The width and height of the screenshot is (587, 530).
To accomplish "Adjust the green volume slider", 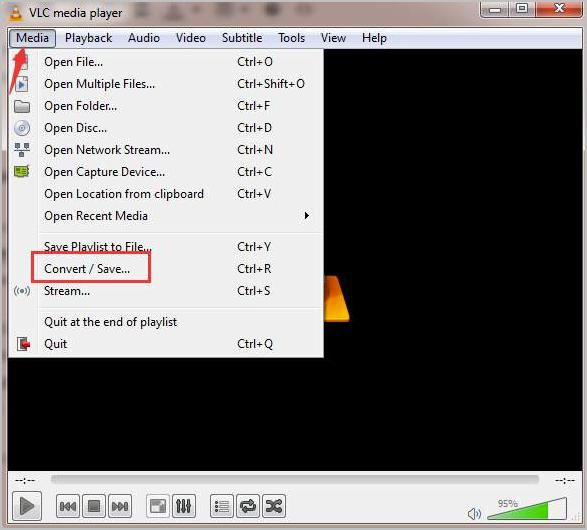I will 527,509.
